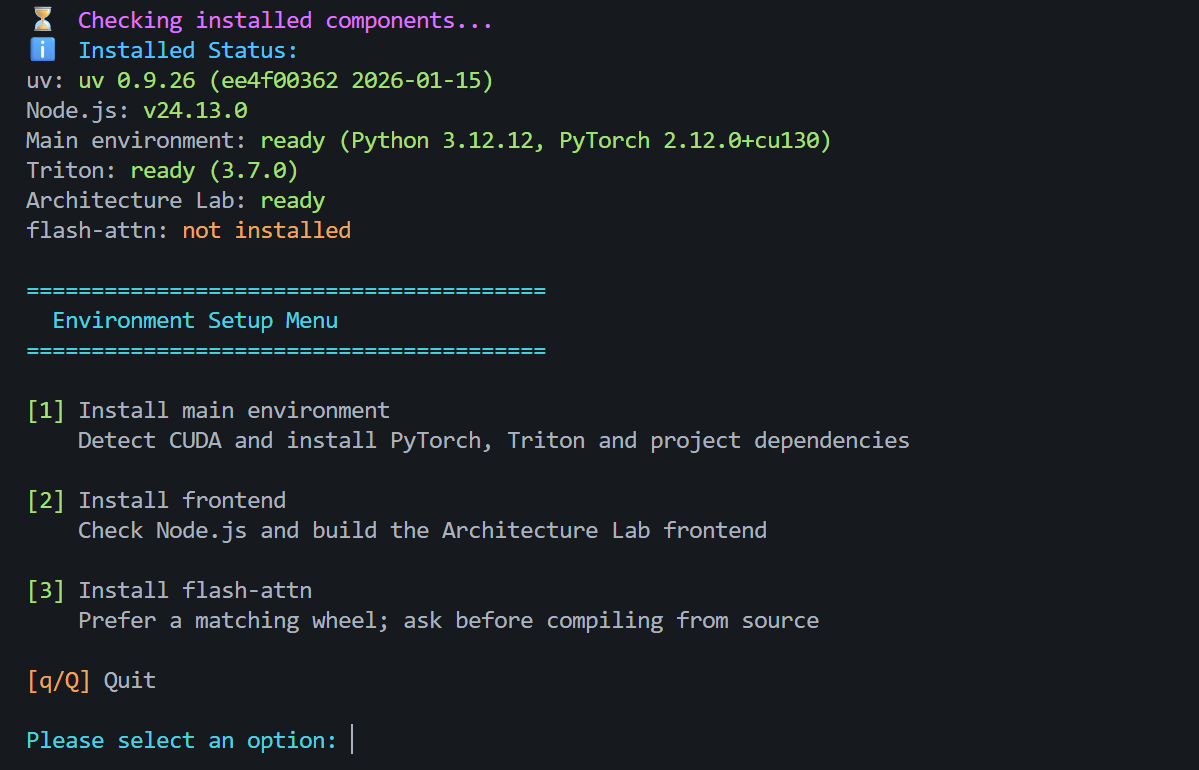1199x770 pixels.
Task: Click the 'Please select an option:' prompt
Action: pos(181,741)
